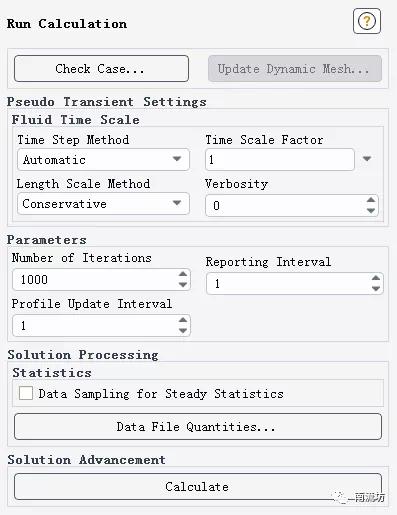Expand the Time Scale Factor arrow menu
The width and height of the screenshot is (397, 515).
[367, 159]
